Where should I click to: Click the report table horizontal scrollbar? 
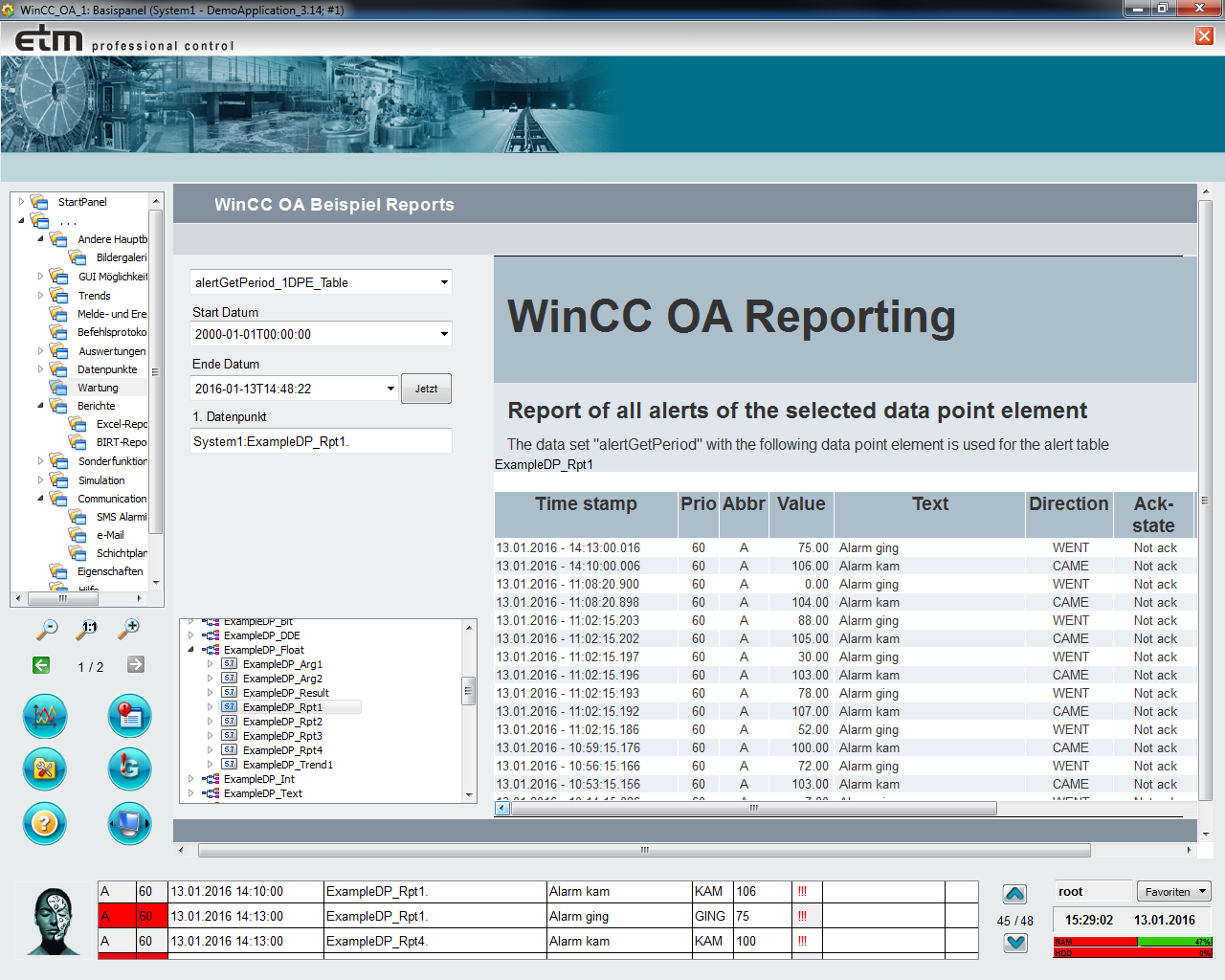753,809
